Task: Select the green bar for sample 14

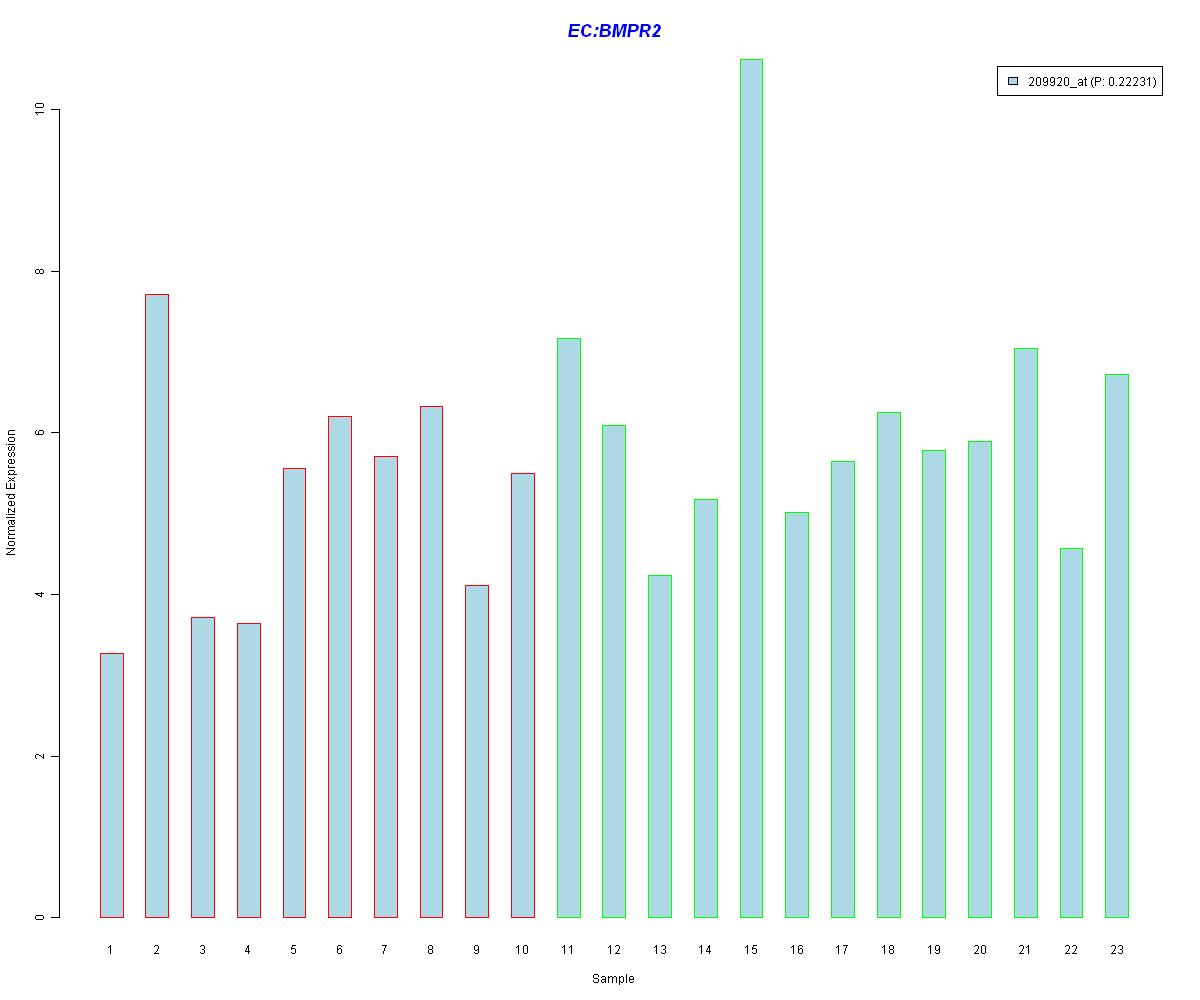Action: 706,708
